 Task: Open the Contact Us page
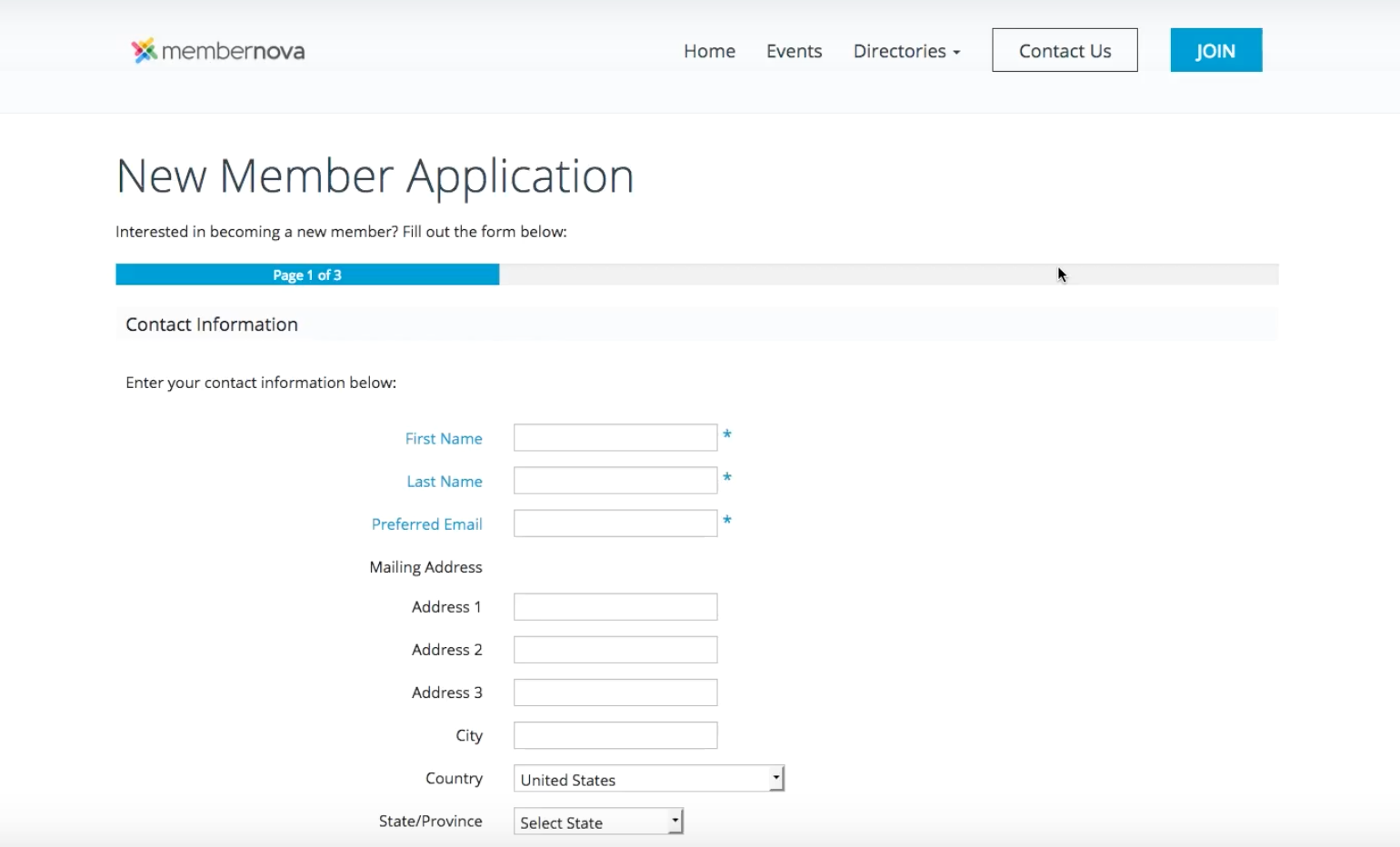[x=1065, y=50]
